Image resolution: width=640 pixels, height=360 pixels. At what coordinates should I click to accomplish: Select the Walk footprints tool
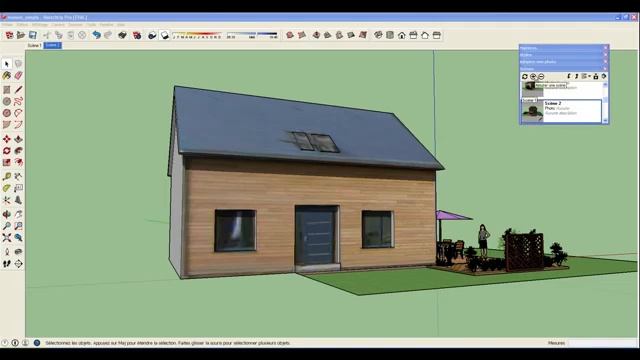7,264
